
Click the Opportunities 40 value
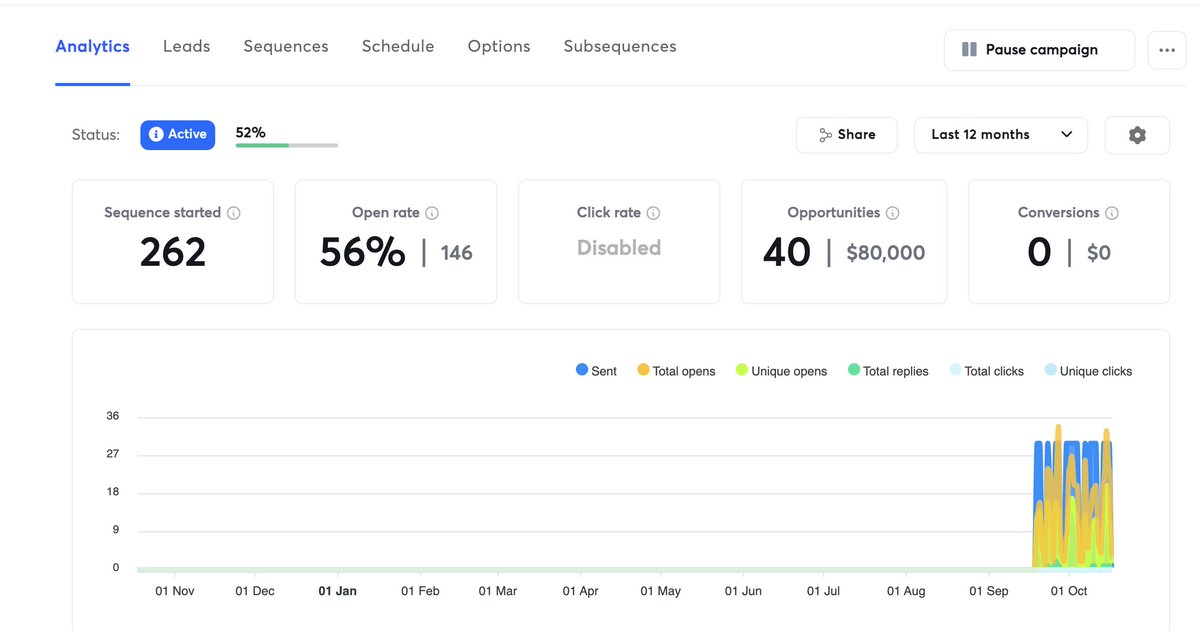[786, 252]
